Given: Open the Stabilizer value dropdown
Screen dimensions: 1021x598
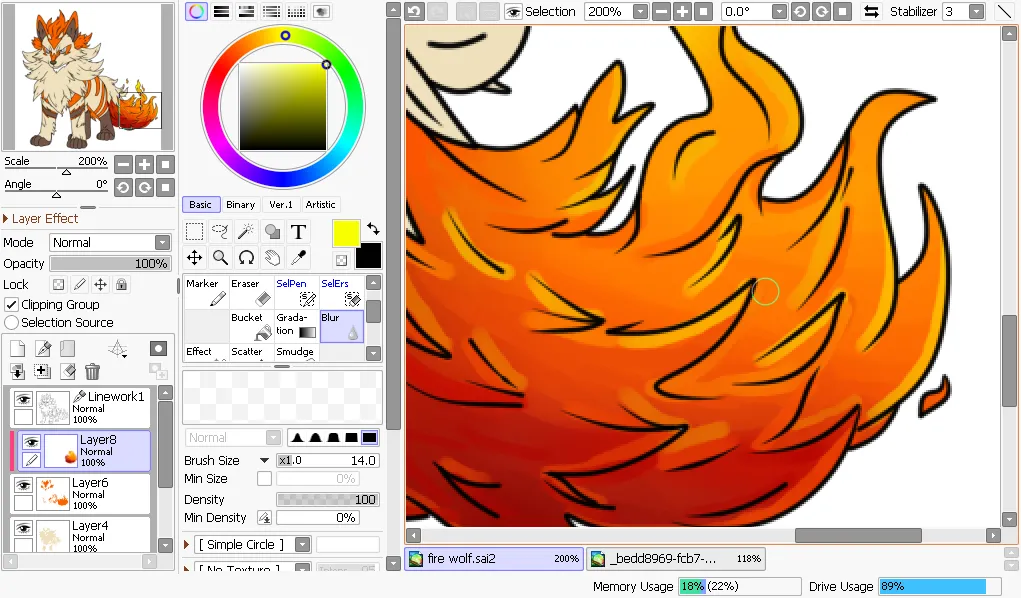Looking at the screenshot, I should [x=975, y=12].
